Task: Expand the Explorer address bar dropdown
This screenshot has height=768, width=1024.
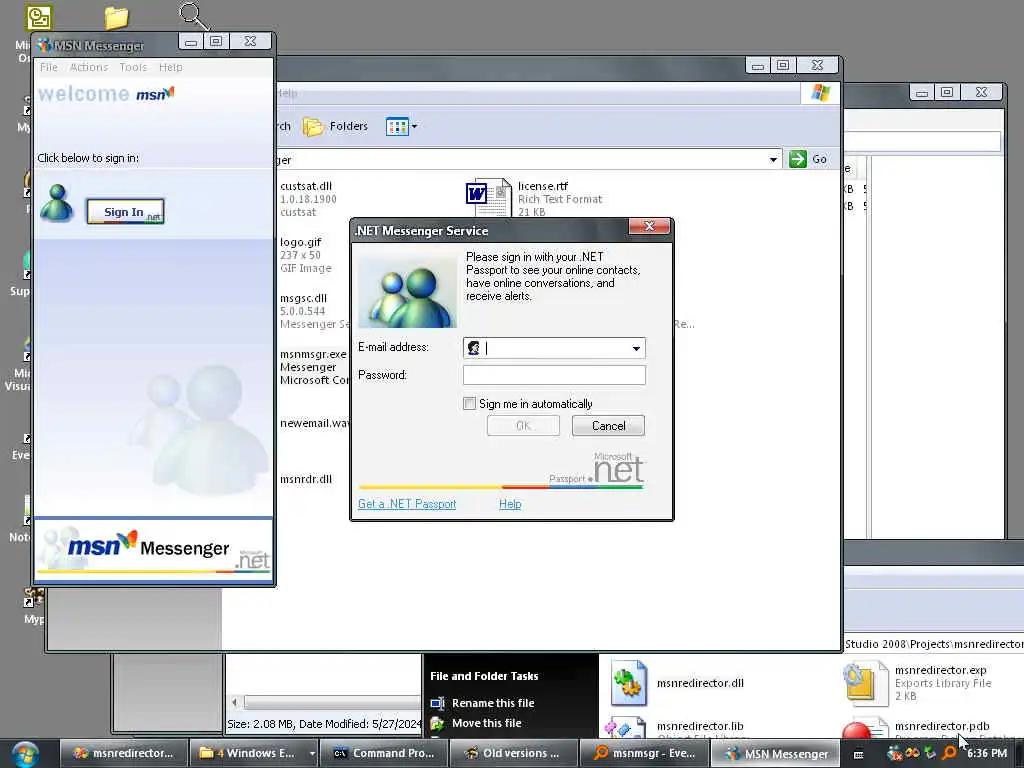Action: click(x=773, y=159)
